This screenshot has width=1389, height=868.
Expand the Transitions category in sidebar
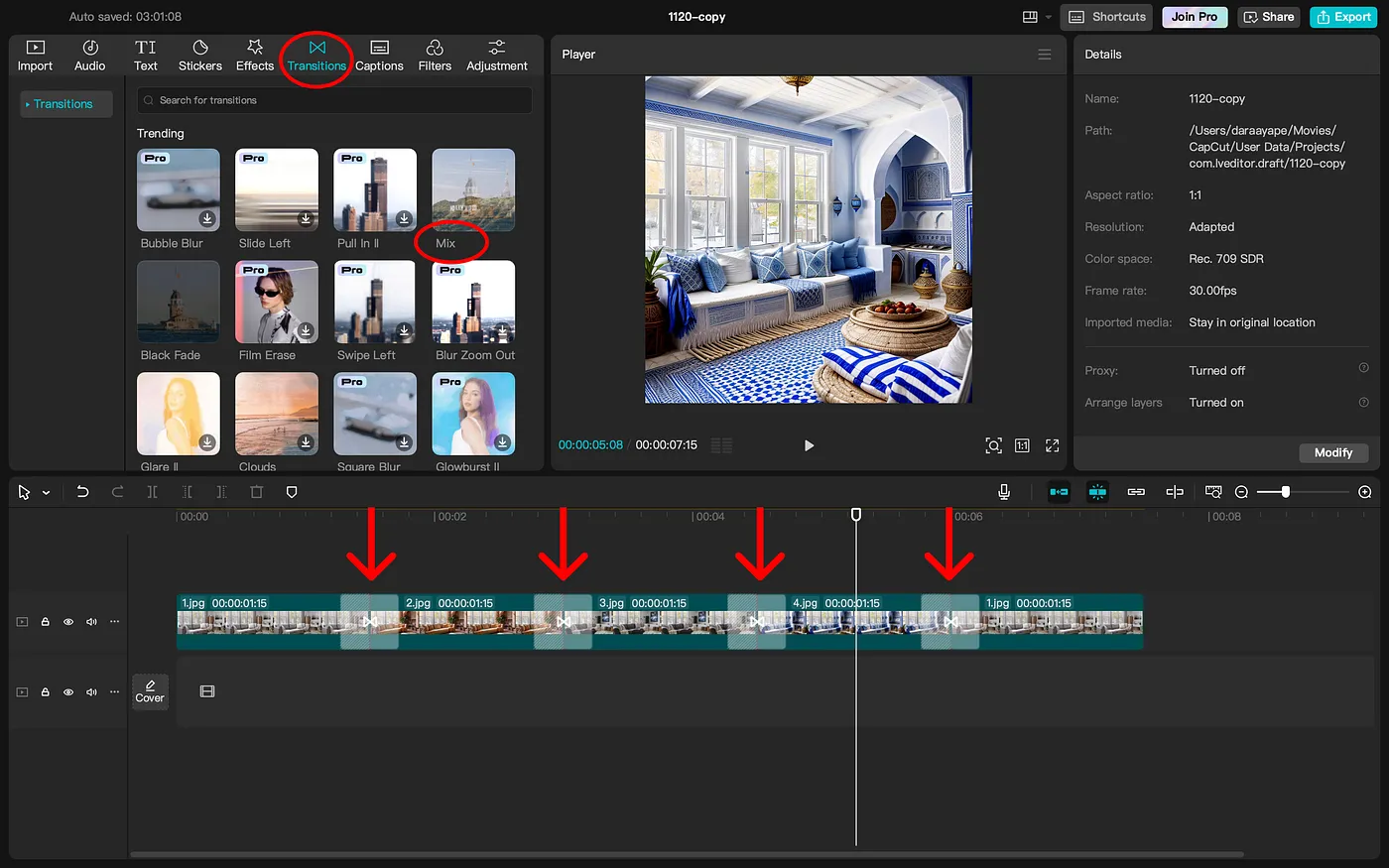(x=66, y=104)
